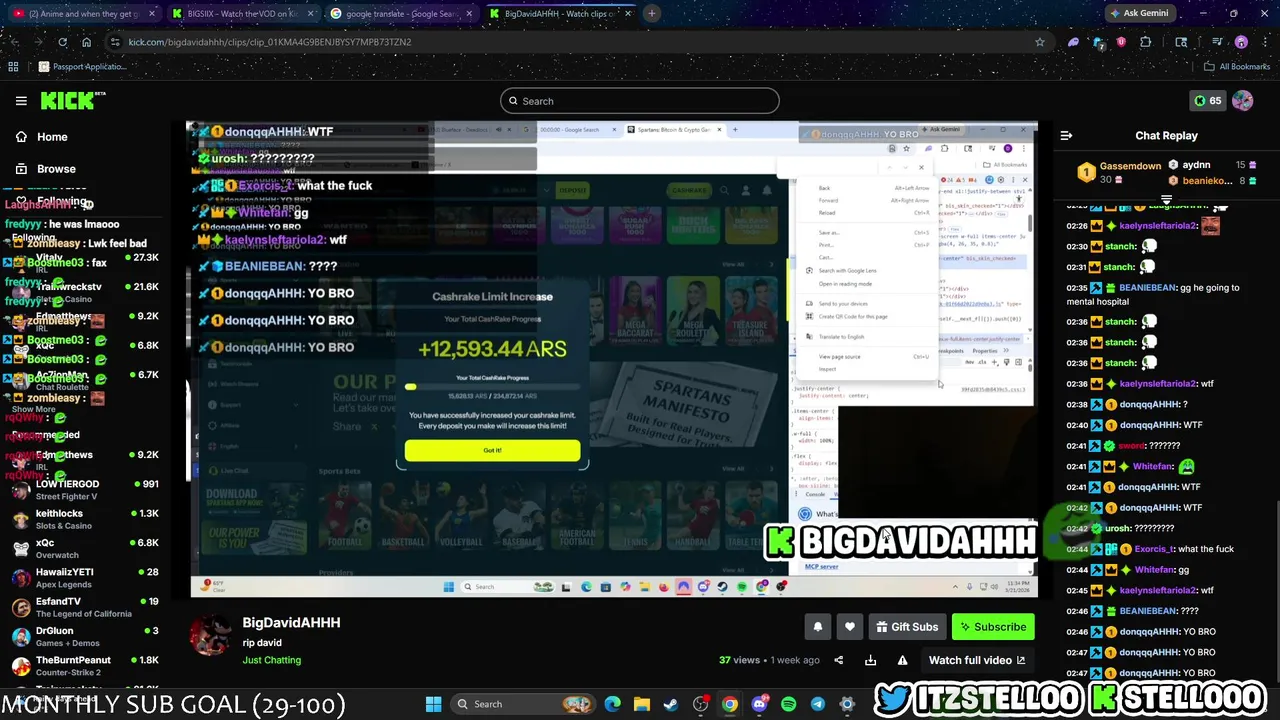
Task: Switch to the BIGSIIX Watch the VOD tab
Action: tap(243, 14)
